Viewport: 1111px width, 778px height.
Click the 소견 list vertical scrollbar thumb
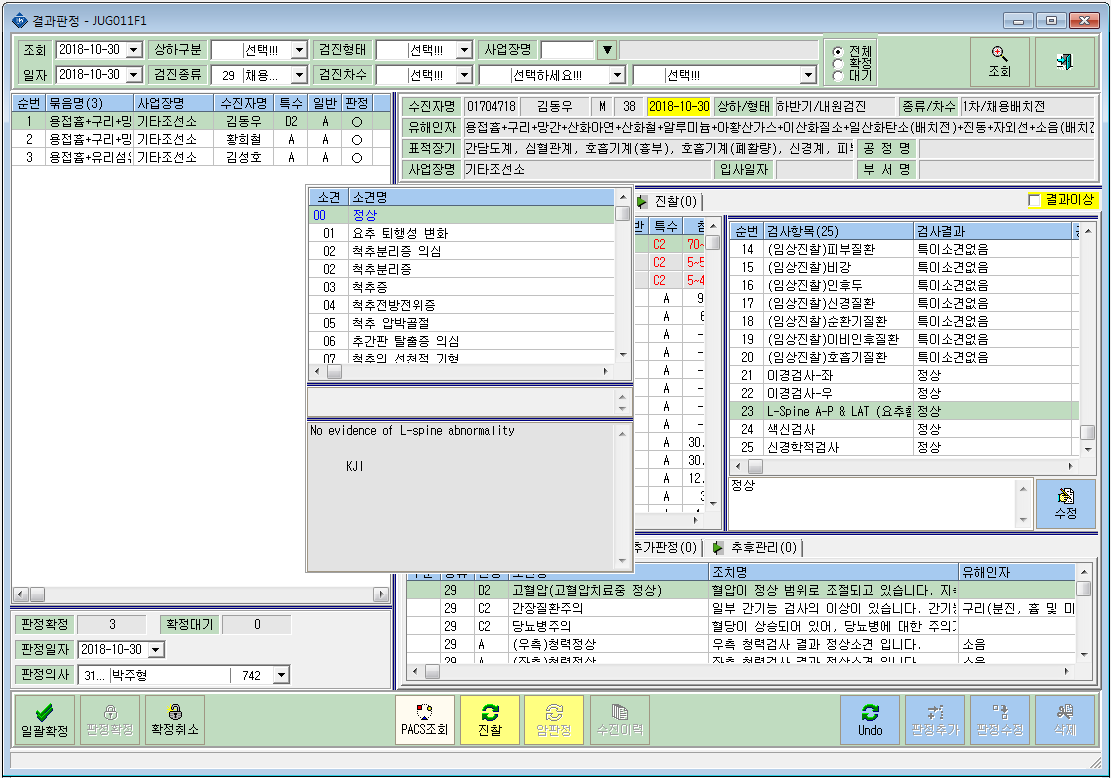[x=622, y=215]
